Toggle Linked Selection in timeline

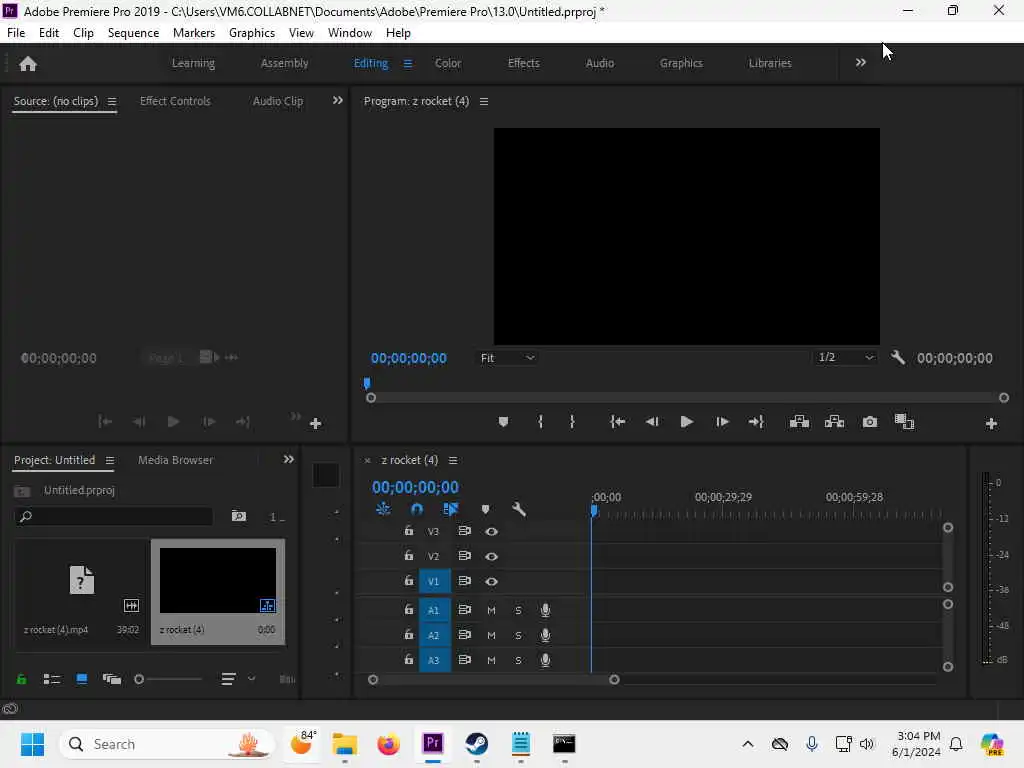(451, 509)
